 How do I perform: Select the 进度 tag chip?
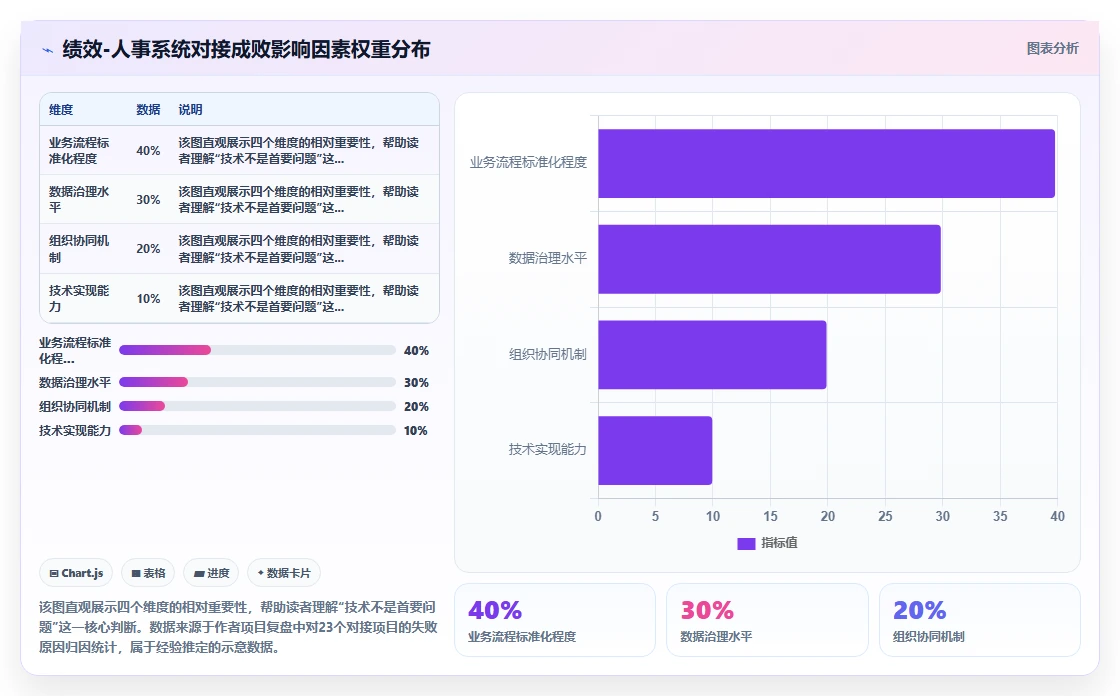click(211, 573)
